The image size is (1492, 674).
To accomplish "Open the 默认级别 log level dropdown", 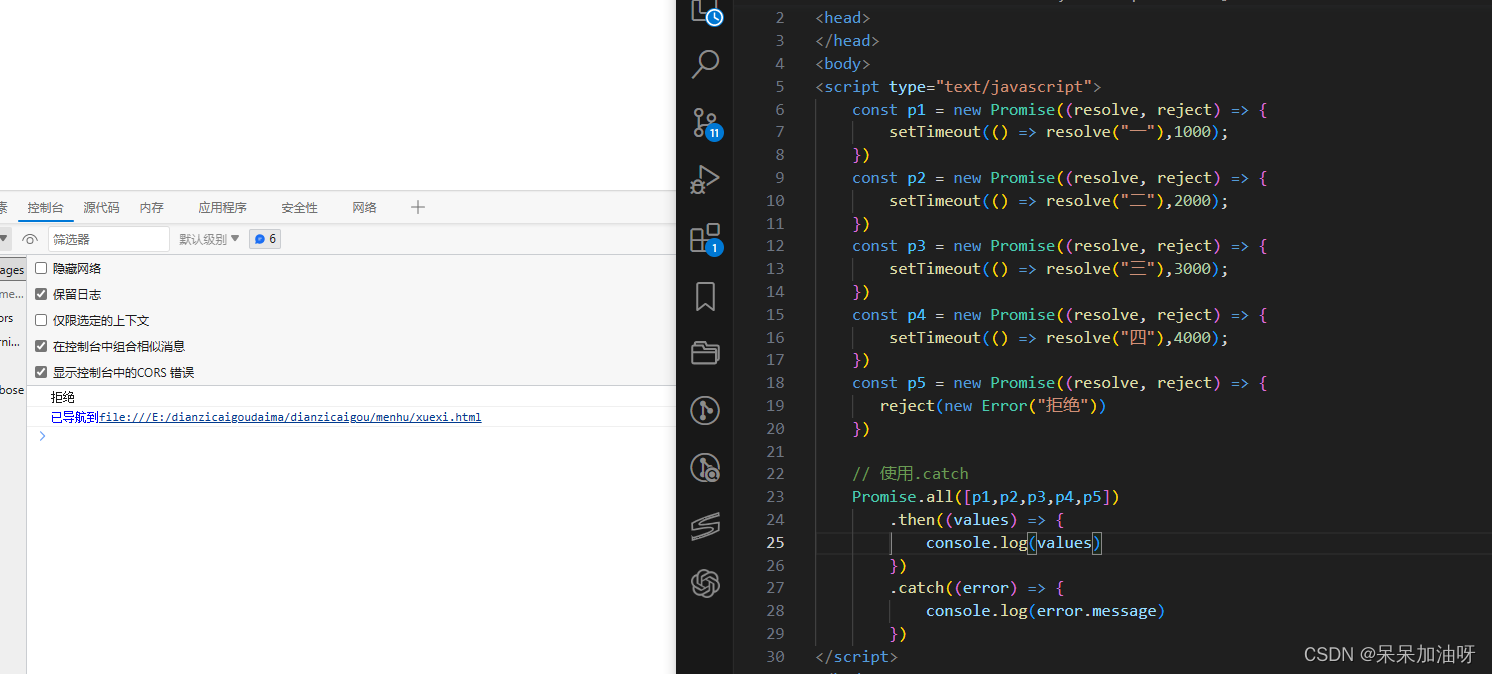I will (209, 239).
